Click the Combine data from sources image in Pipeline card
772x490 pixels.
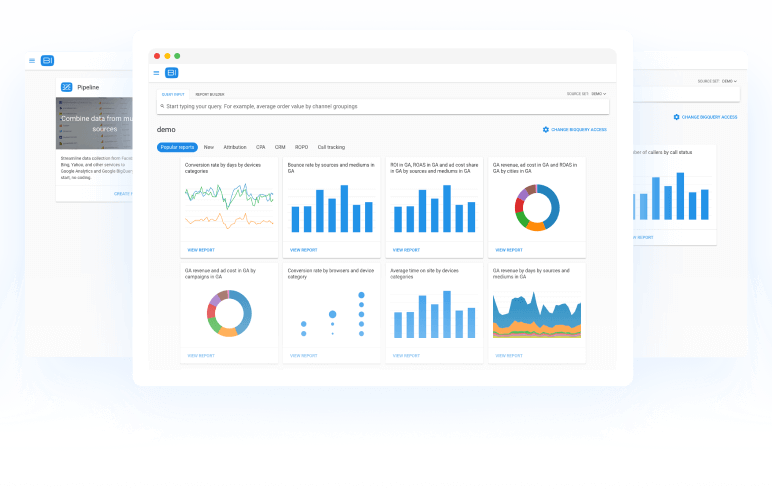pyautogui.click(x=94, y=123)
